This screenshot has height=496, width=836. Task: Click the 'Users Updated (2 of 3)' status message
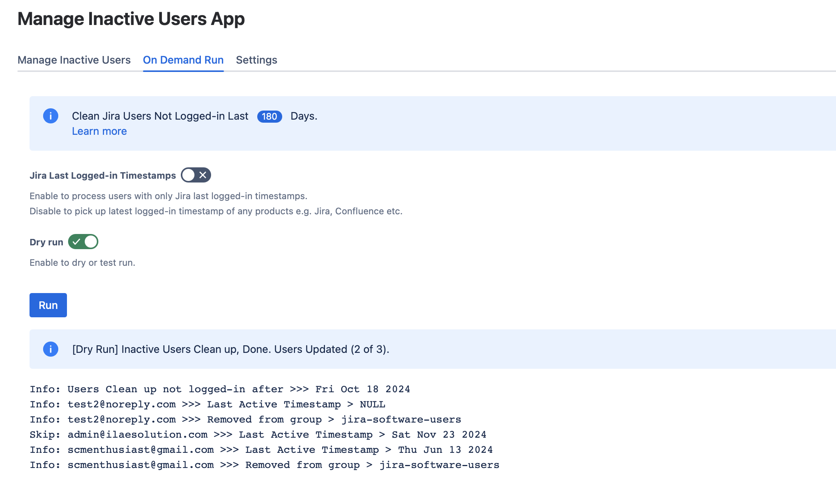(230, 349)
